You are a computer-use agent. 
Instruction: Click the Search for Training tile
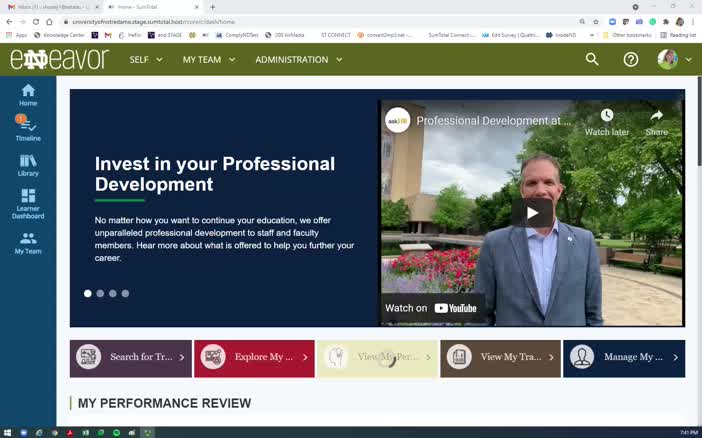click(130, 357)
